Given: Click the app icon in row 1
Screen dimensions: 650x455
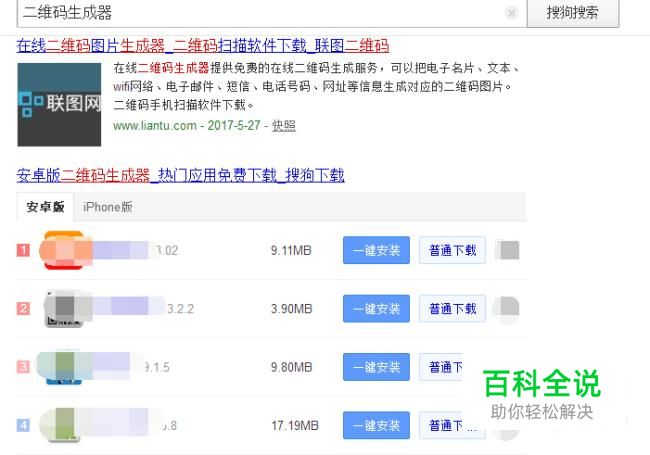Looking at the screenshot, I should (63, 250).
